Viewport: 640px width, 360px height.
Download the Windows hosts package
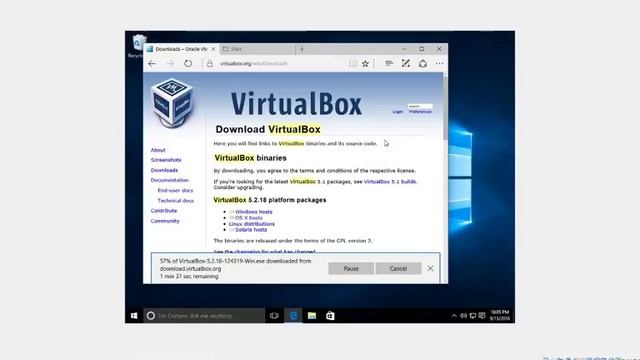(253, 212)
